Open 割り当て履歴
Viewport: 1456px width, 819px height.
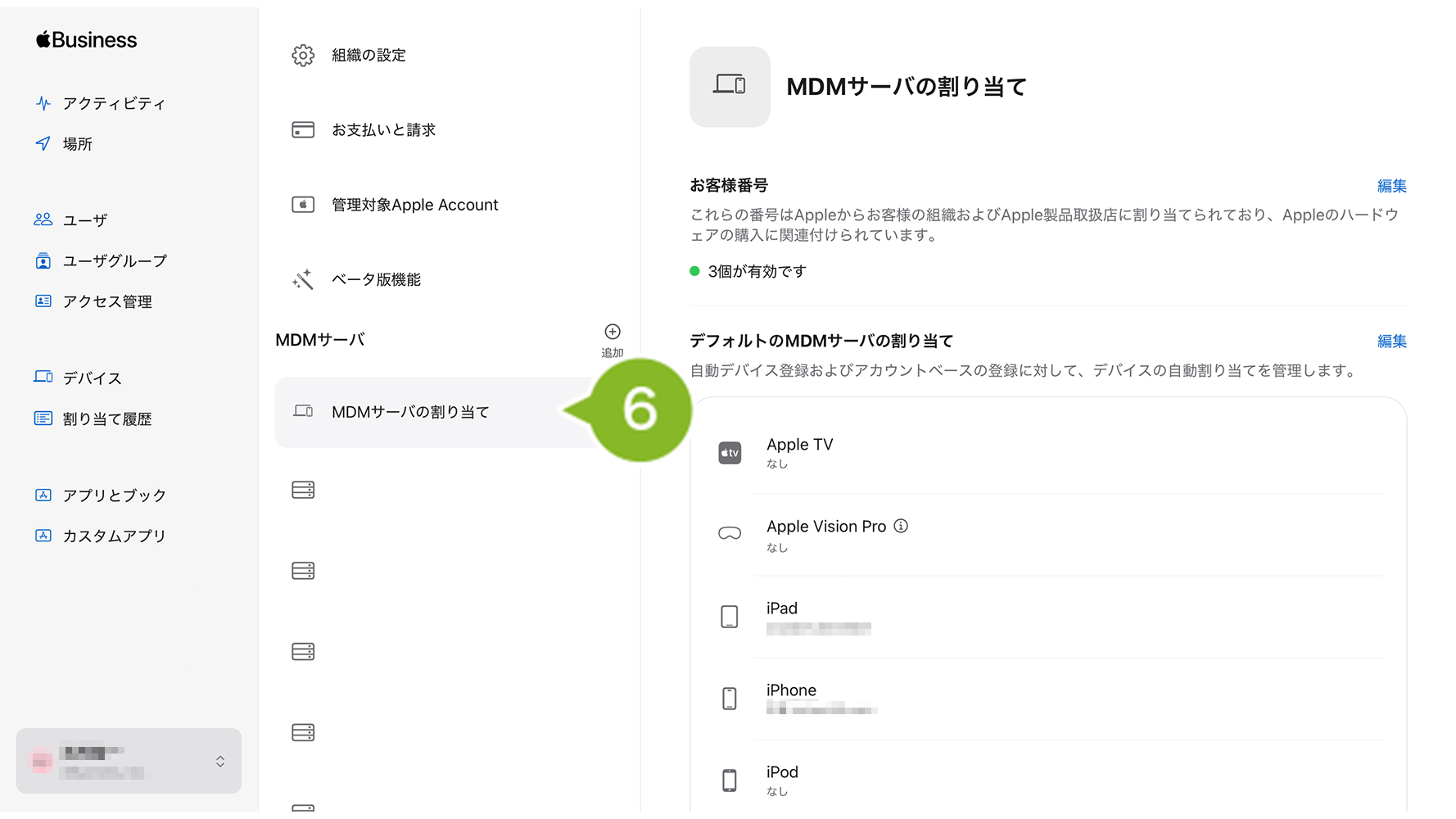pos(107,419)
